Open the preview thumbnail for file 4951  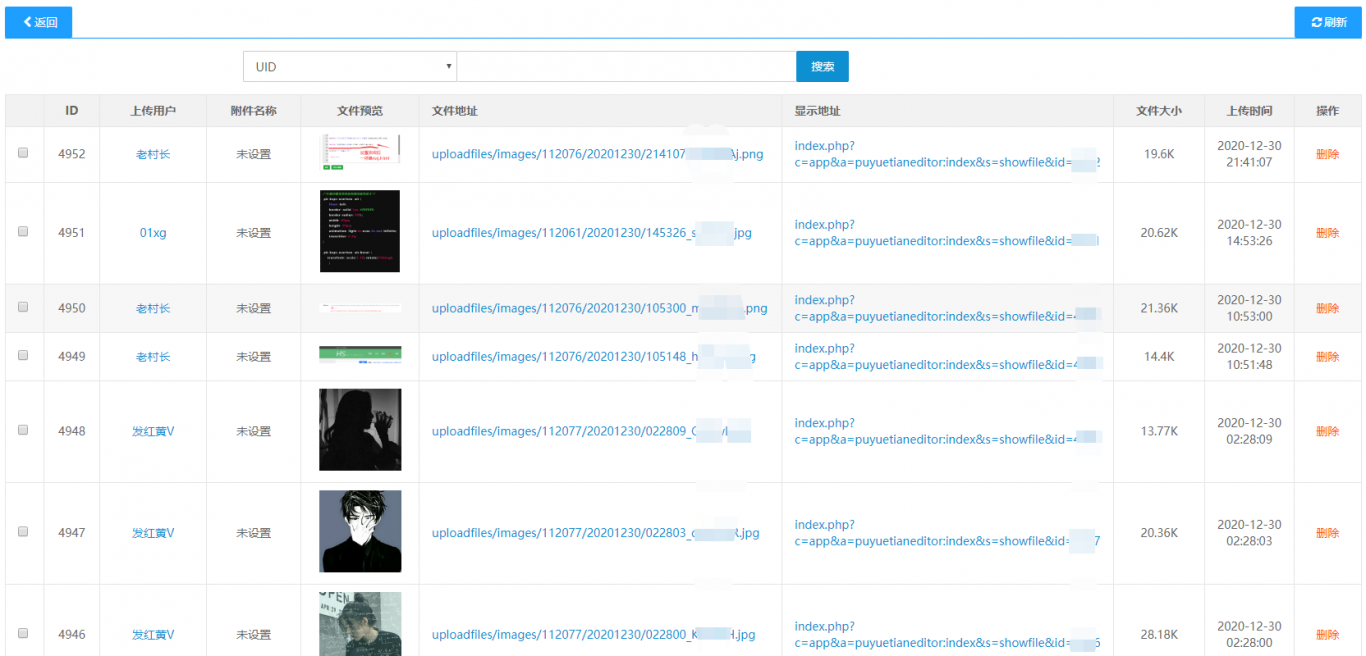(x=360, y=231)
